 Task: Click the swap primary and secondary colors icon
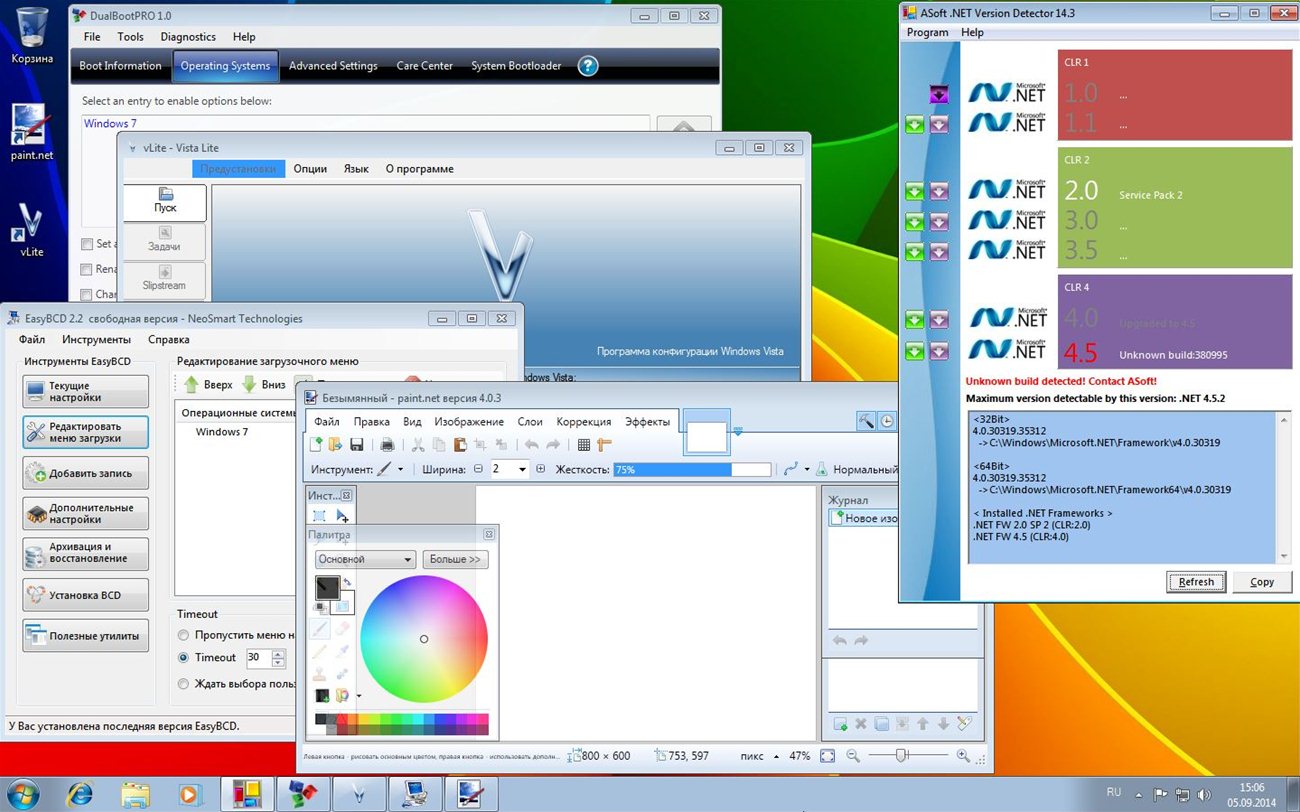[346, 582]
